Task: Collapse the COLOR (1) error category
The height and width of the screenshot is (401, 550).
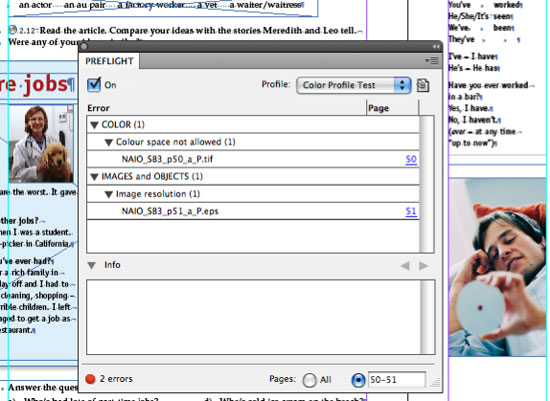Action: point(94,125)
